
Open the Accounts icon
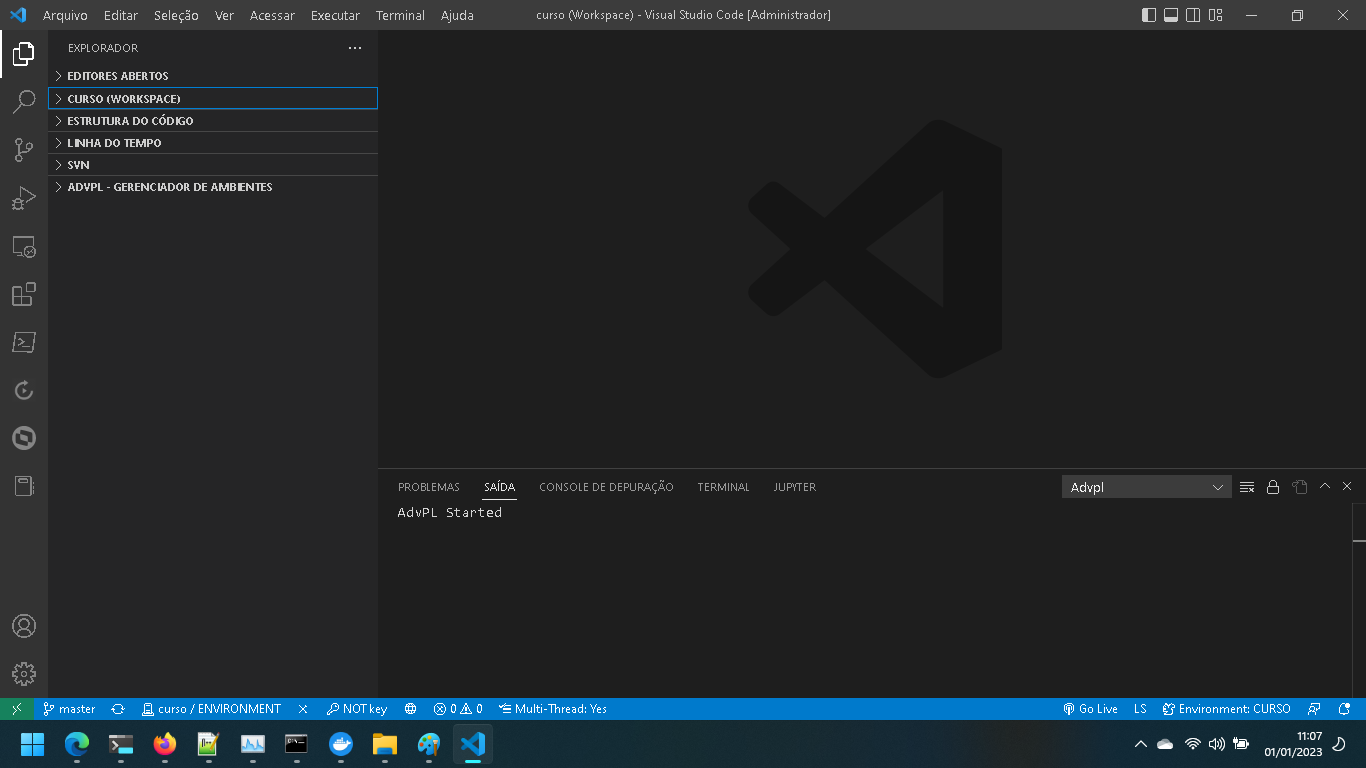click(24, 626)
